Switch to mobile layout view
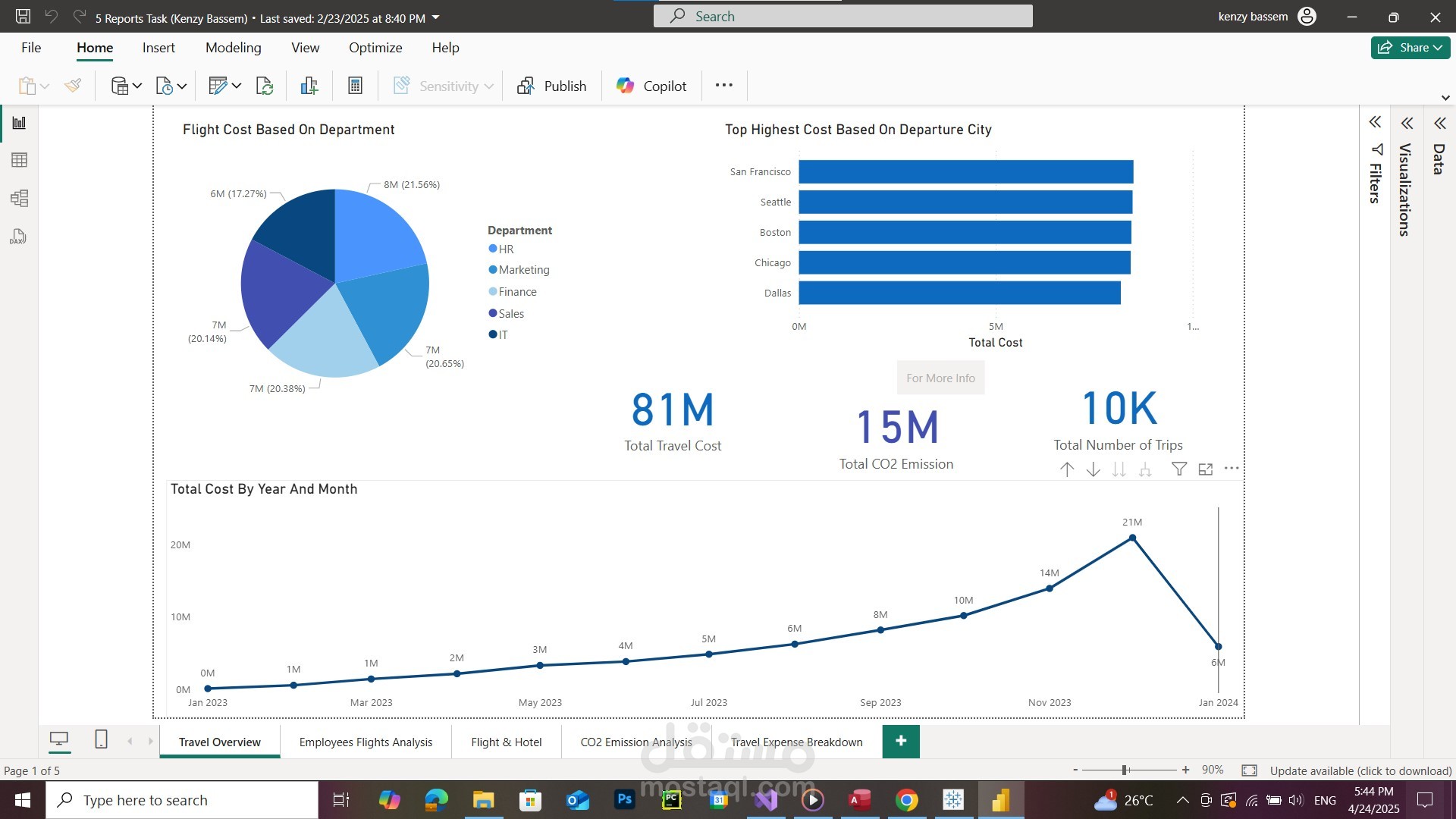The height and width of the screenshot is (819, 1456). coord(101,739)
